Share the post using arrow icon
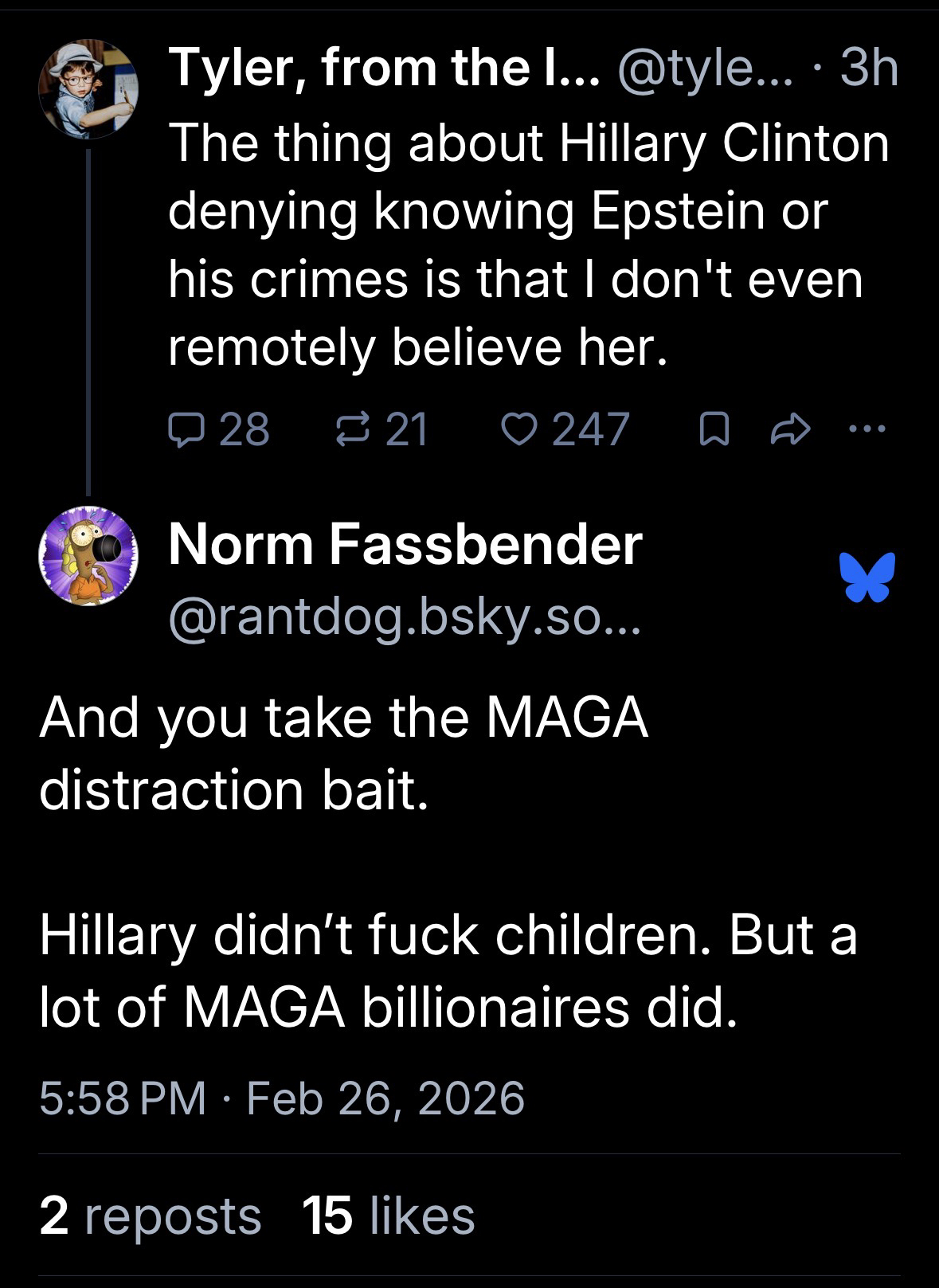The image size is (939, 1288). [790, 431]
